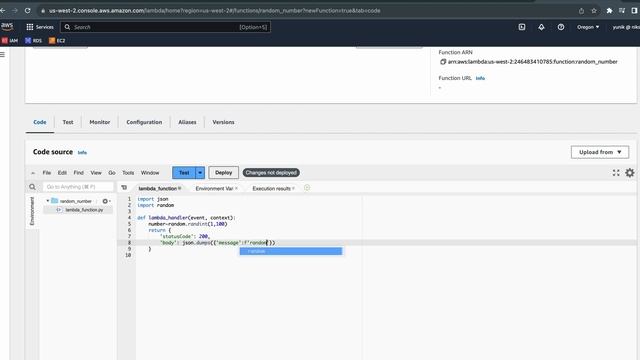
Task: Toggle the code editor fullscreen icon
Action: click(x=616, y=173)
